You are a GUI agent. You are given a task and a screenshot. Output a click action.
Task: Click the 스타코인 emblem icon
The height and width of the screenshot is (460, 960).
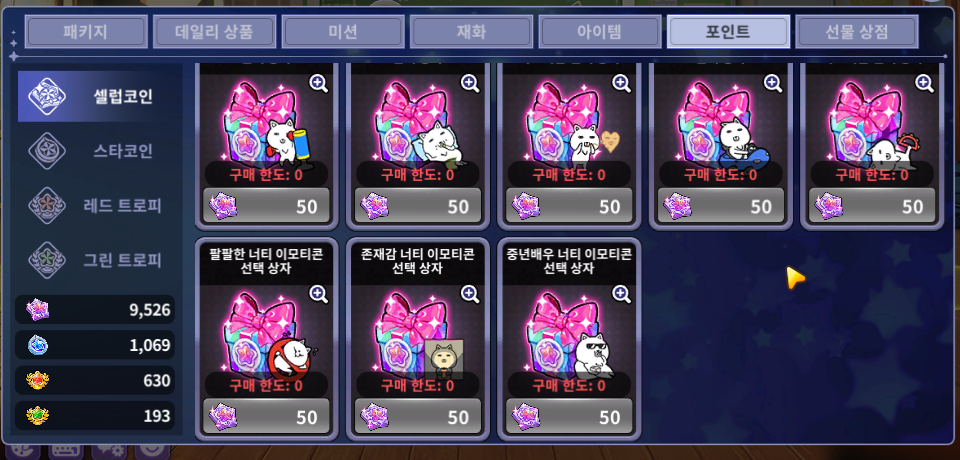coord(48,151)
